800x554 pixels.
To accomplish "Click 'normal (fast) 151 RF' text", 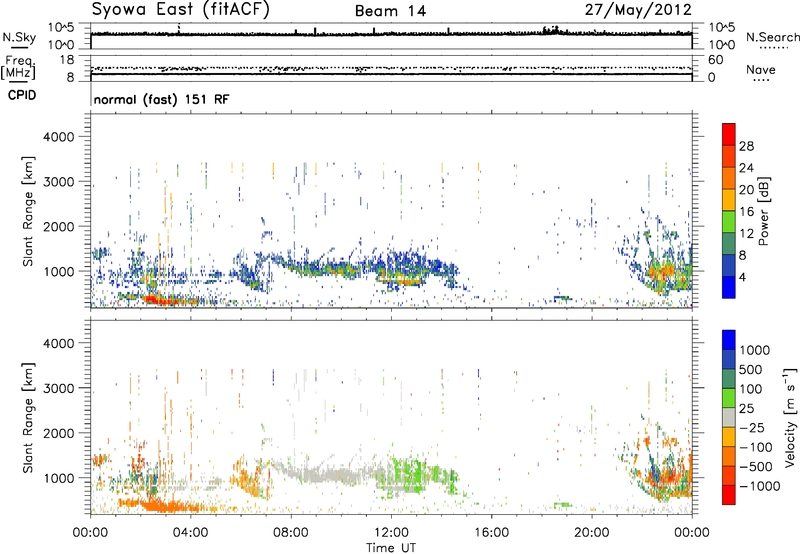I will pos(161,99).
